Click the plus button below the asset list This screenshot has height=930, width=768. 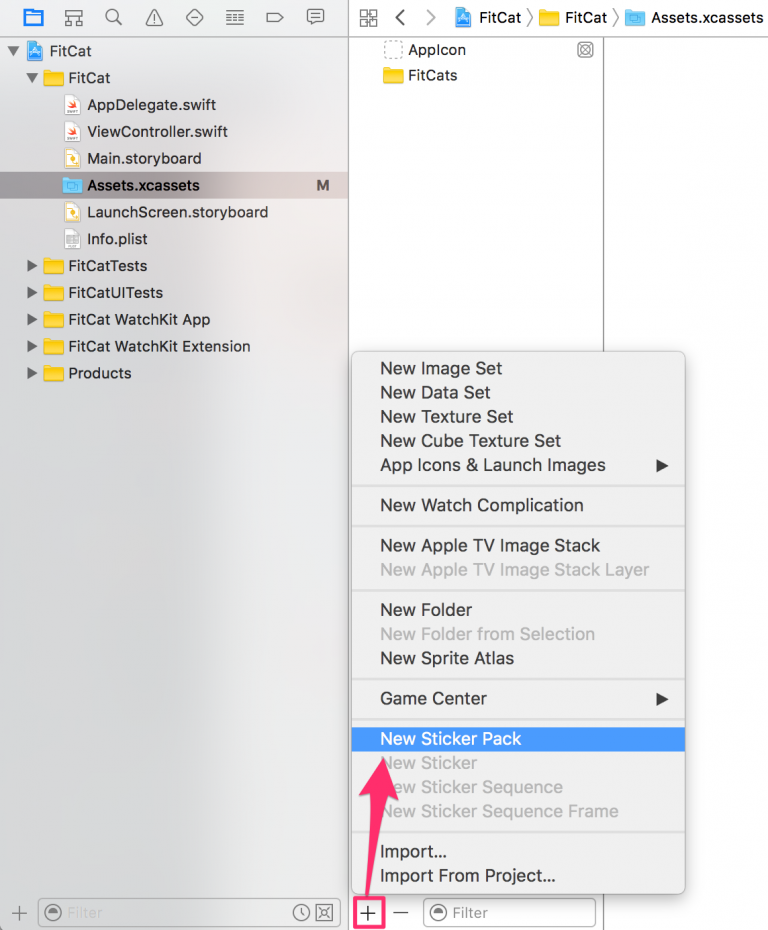(369, 912)
